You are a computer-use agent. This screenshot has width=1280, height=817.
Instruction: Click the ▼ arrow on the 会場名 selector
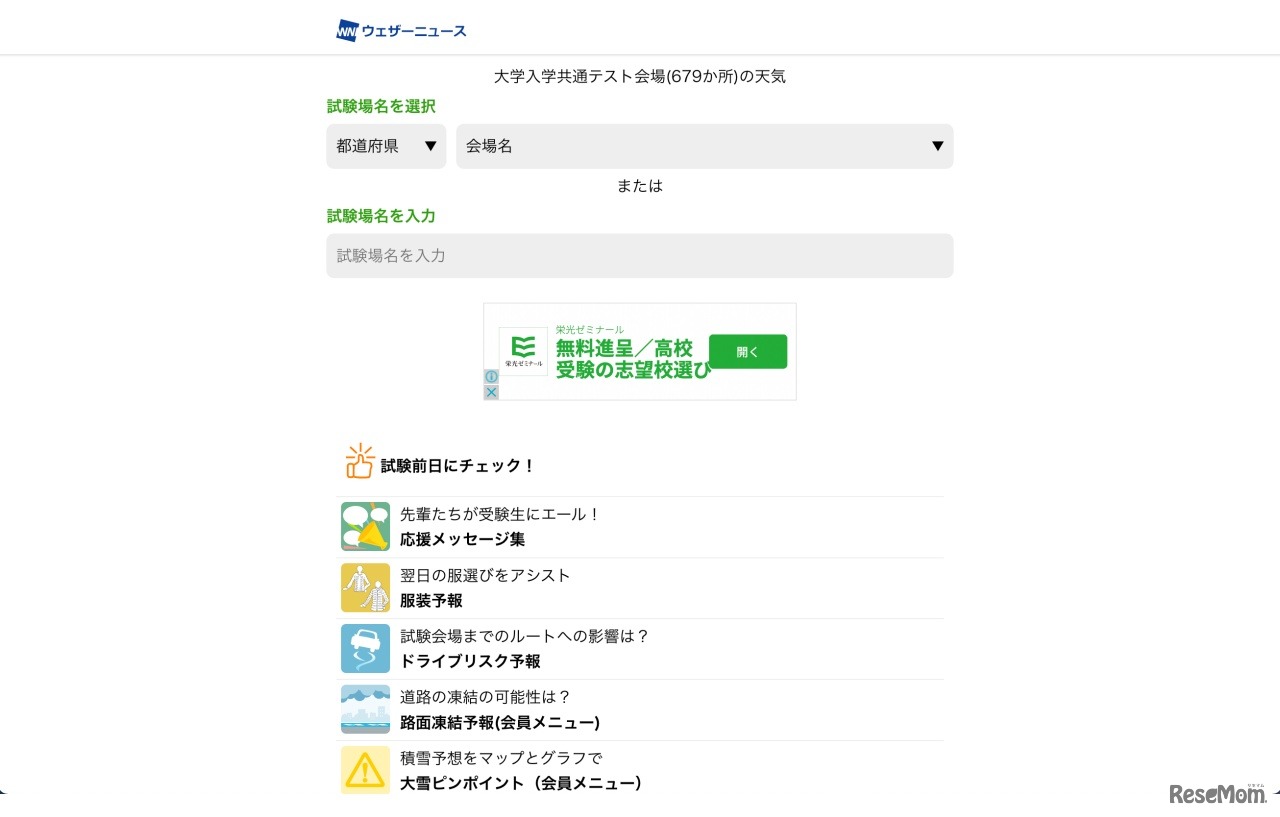pos(937,146)
